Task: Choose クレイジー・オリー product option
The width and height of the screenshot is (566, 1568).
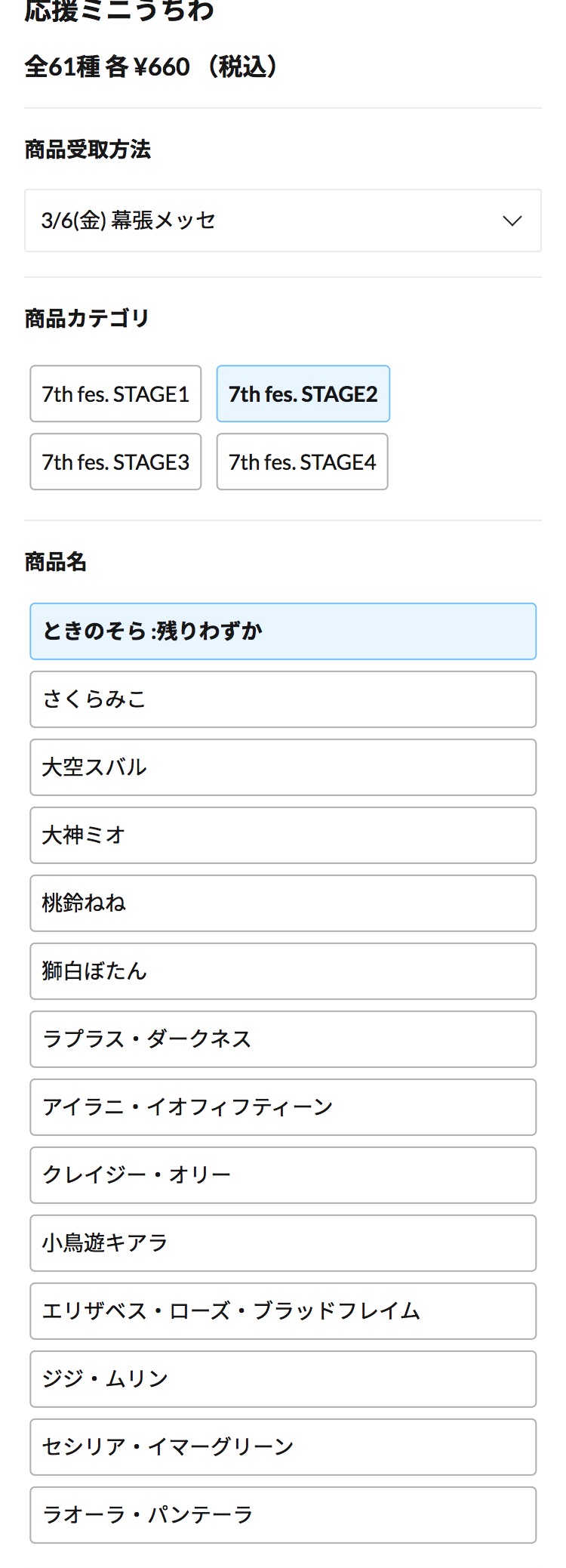Action: tap(283, 1175)
